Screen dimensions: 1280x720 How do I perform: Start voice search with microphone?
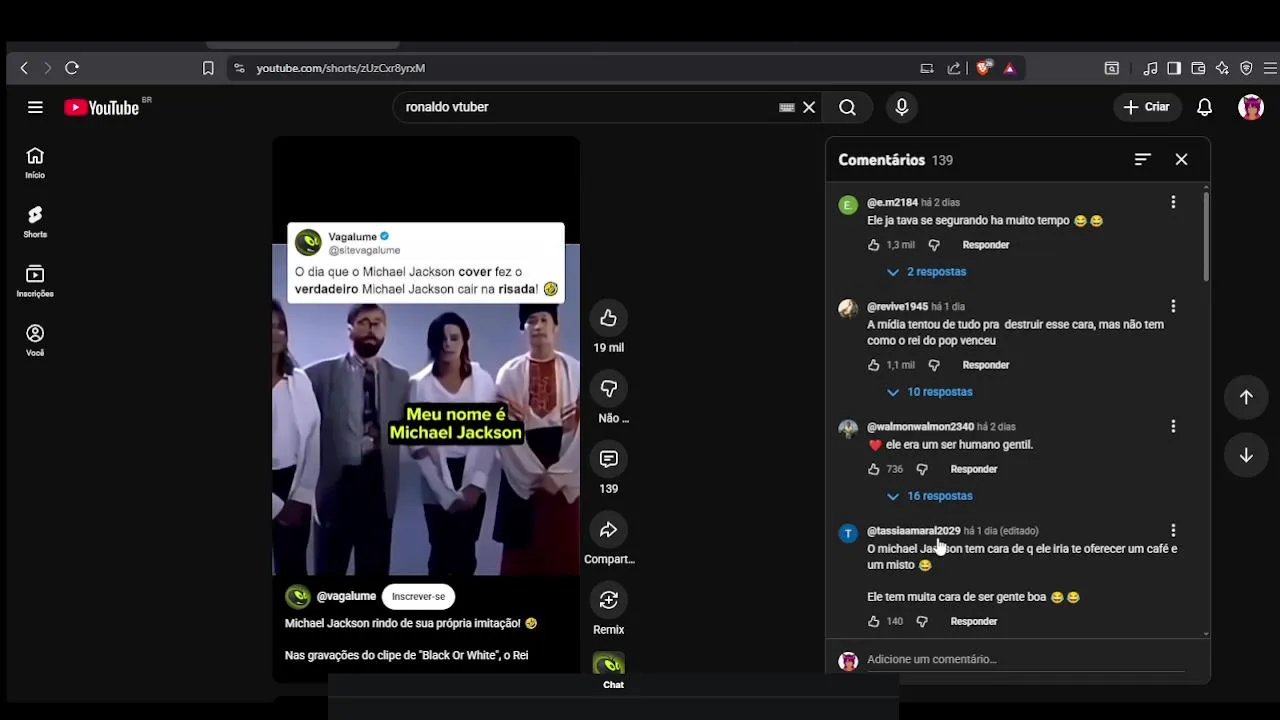pos(902,107)
